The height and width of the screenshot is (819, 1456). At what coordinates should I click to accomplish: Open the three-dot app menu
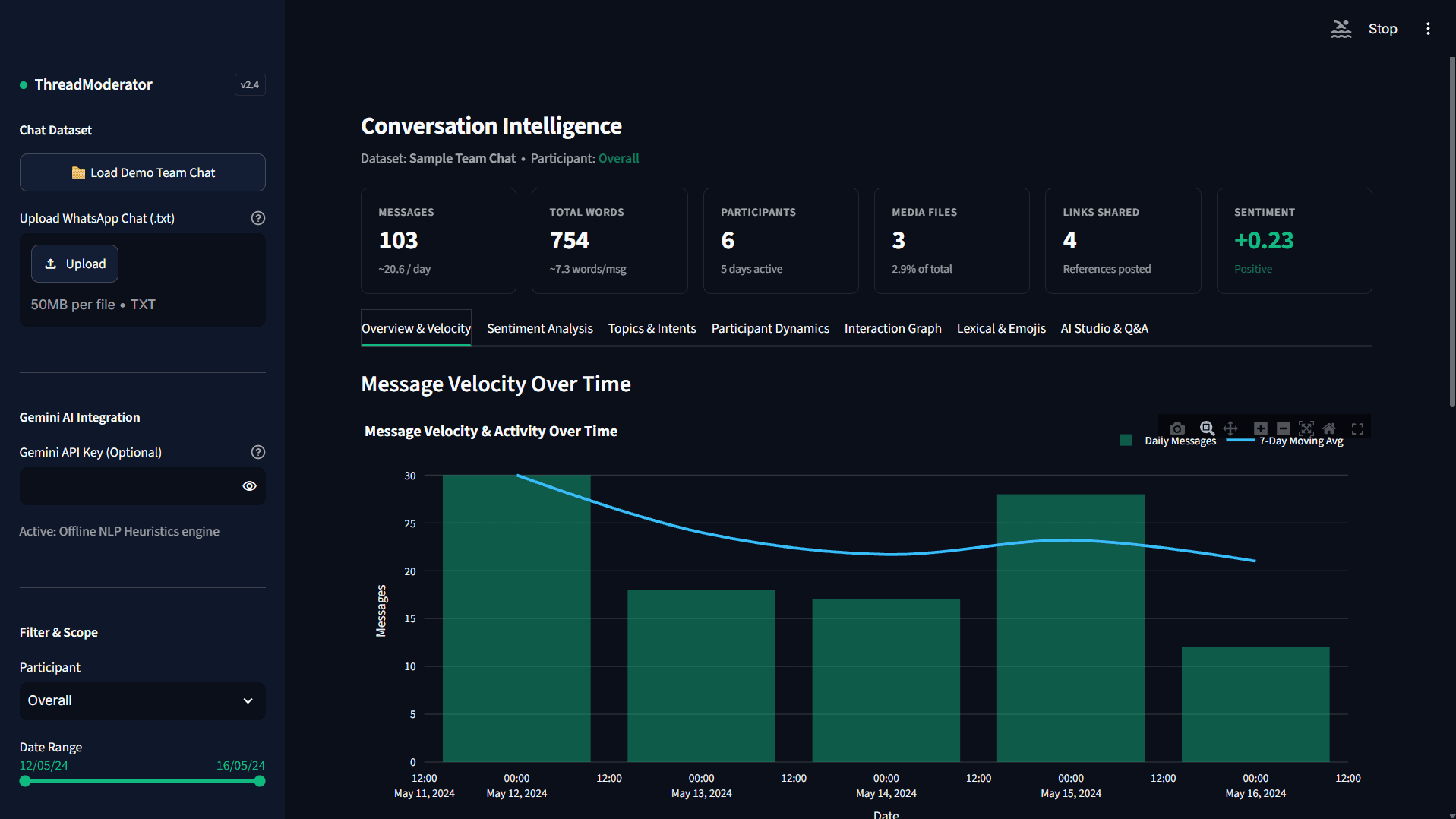(1428, 29)
